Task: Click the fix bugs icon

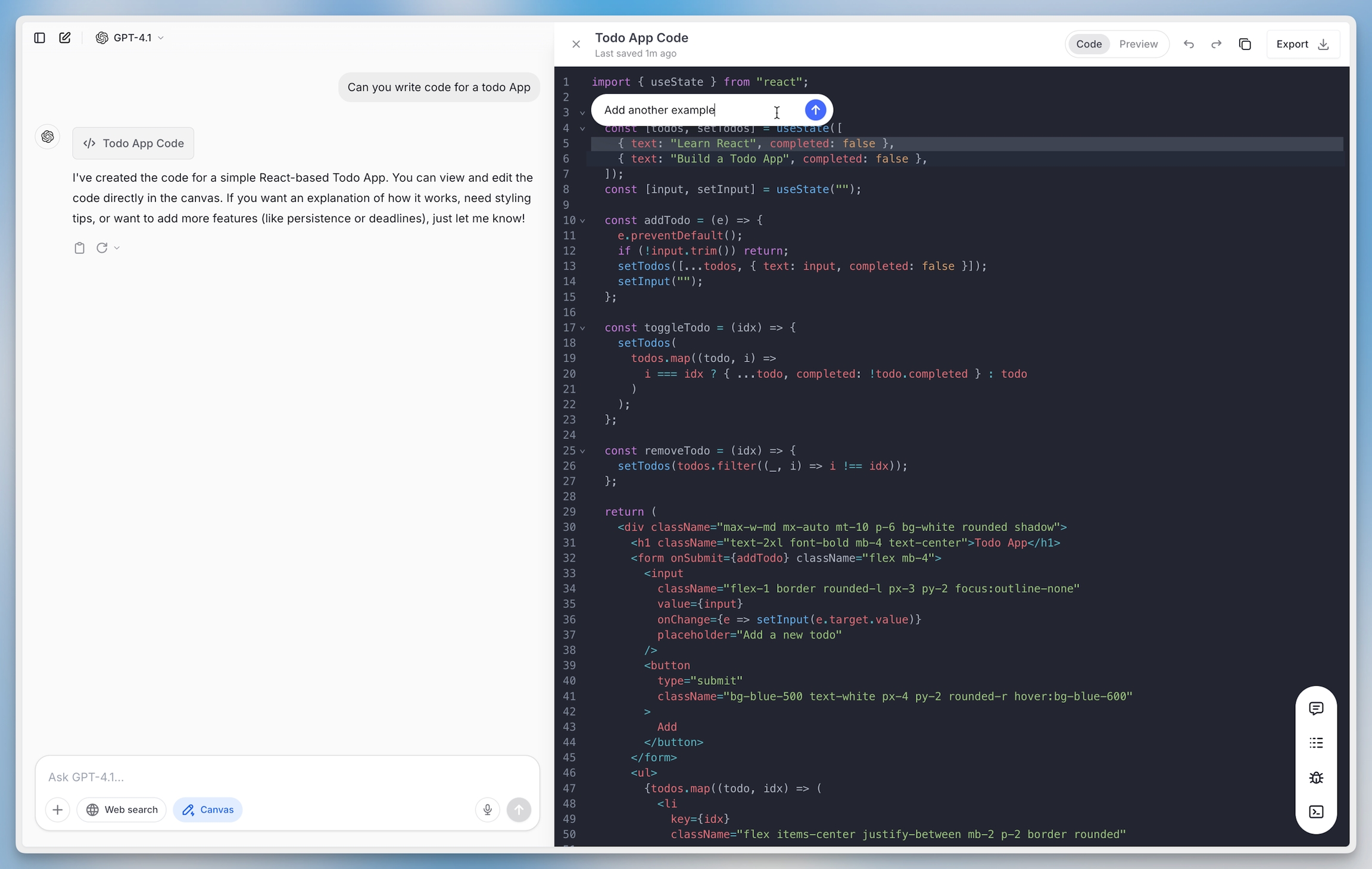Action: (x=1316, y=777)
